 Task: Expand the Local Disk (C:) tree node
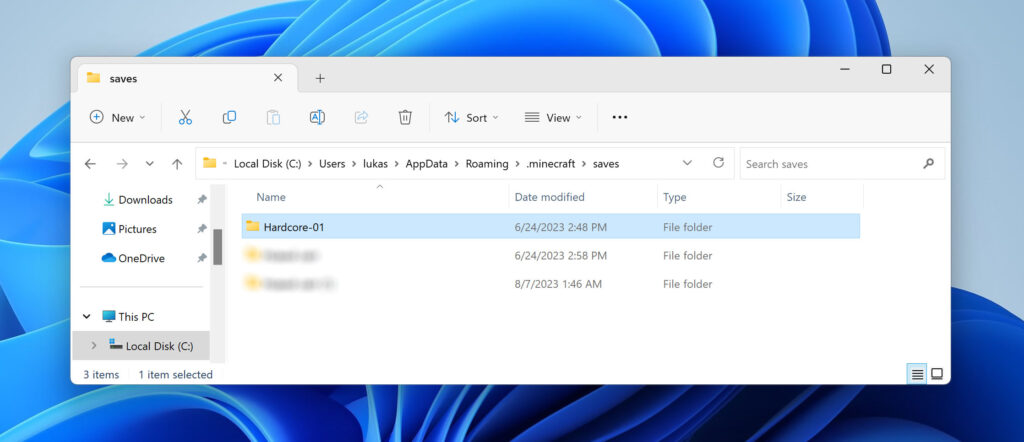(94, 346)
